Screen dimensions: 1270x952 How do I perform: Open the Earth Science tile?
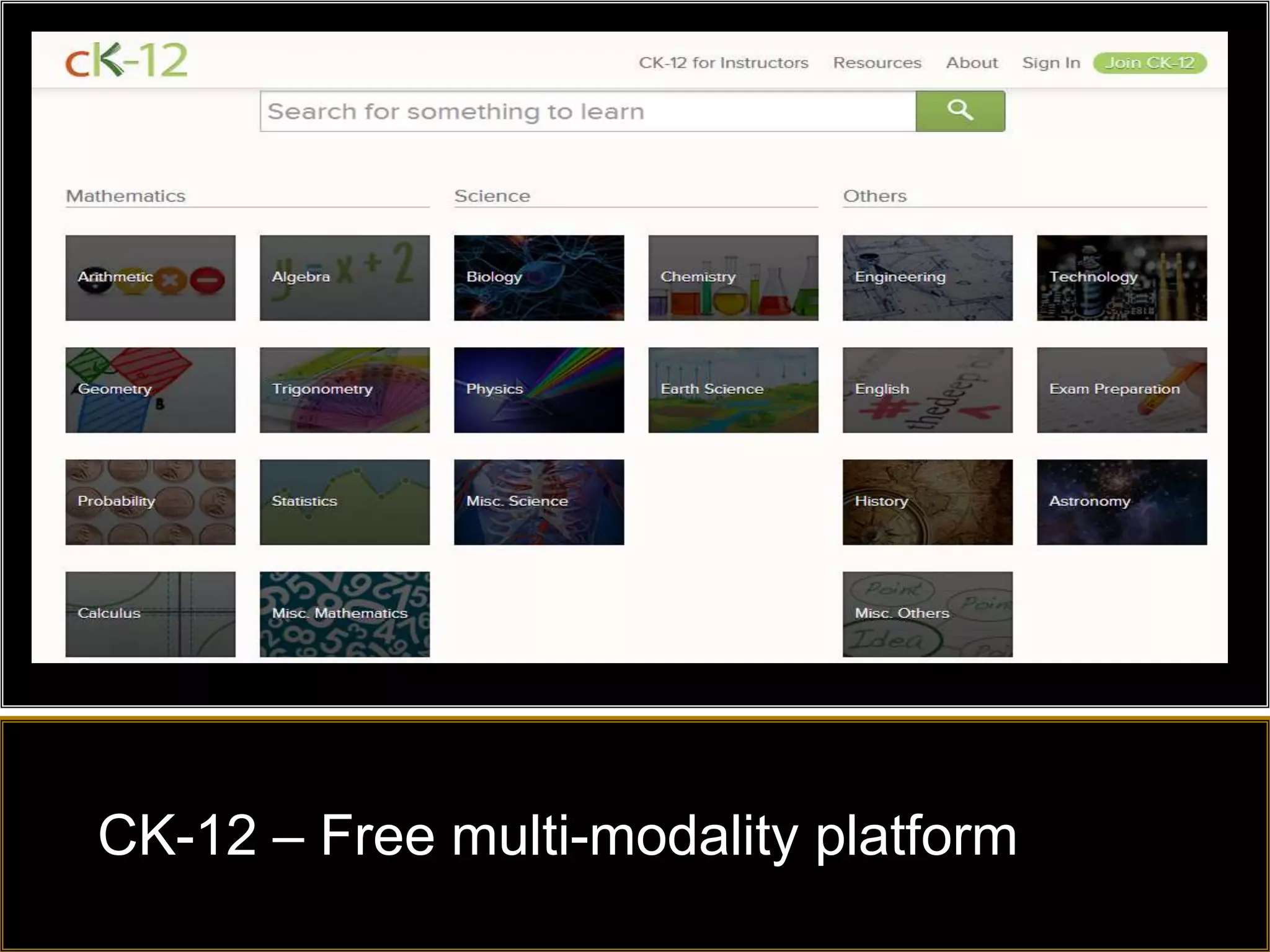(x=734, y=390)
